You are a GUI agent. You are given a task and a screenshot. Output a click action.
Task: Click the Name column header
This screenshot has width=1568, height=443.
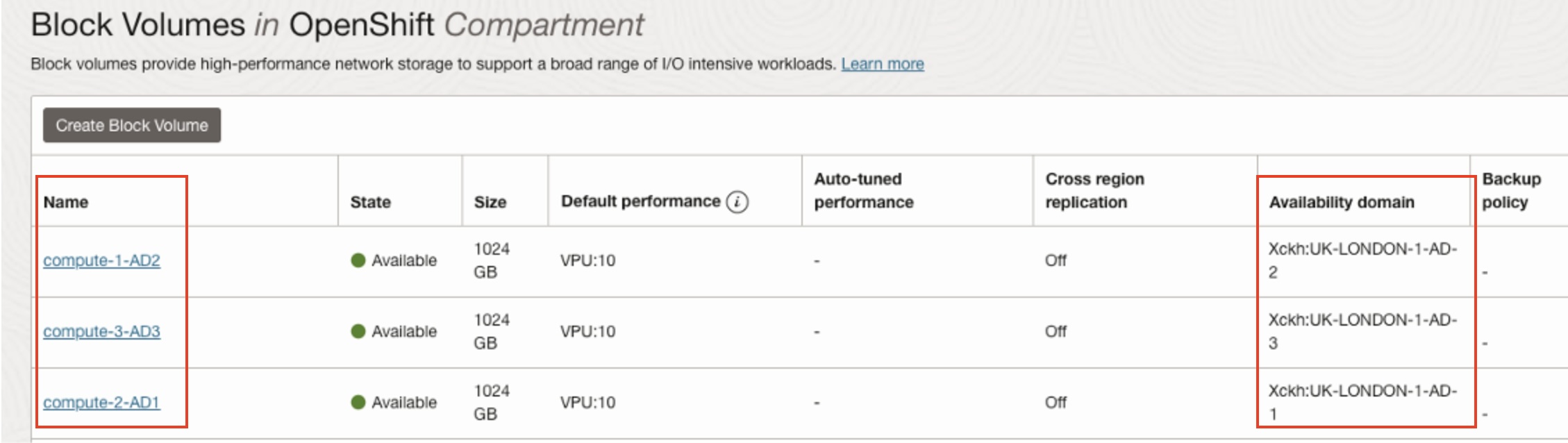(66, 202)
